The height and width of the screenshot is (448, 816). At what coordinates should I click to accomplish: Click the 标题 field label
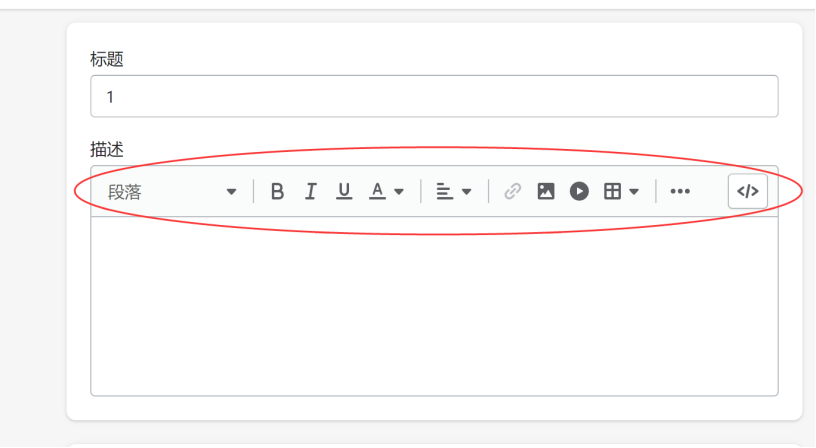click(107, 59)
